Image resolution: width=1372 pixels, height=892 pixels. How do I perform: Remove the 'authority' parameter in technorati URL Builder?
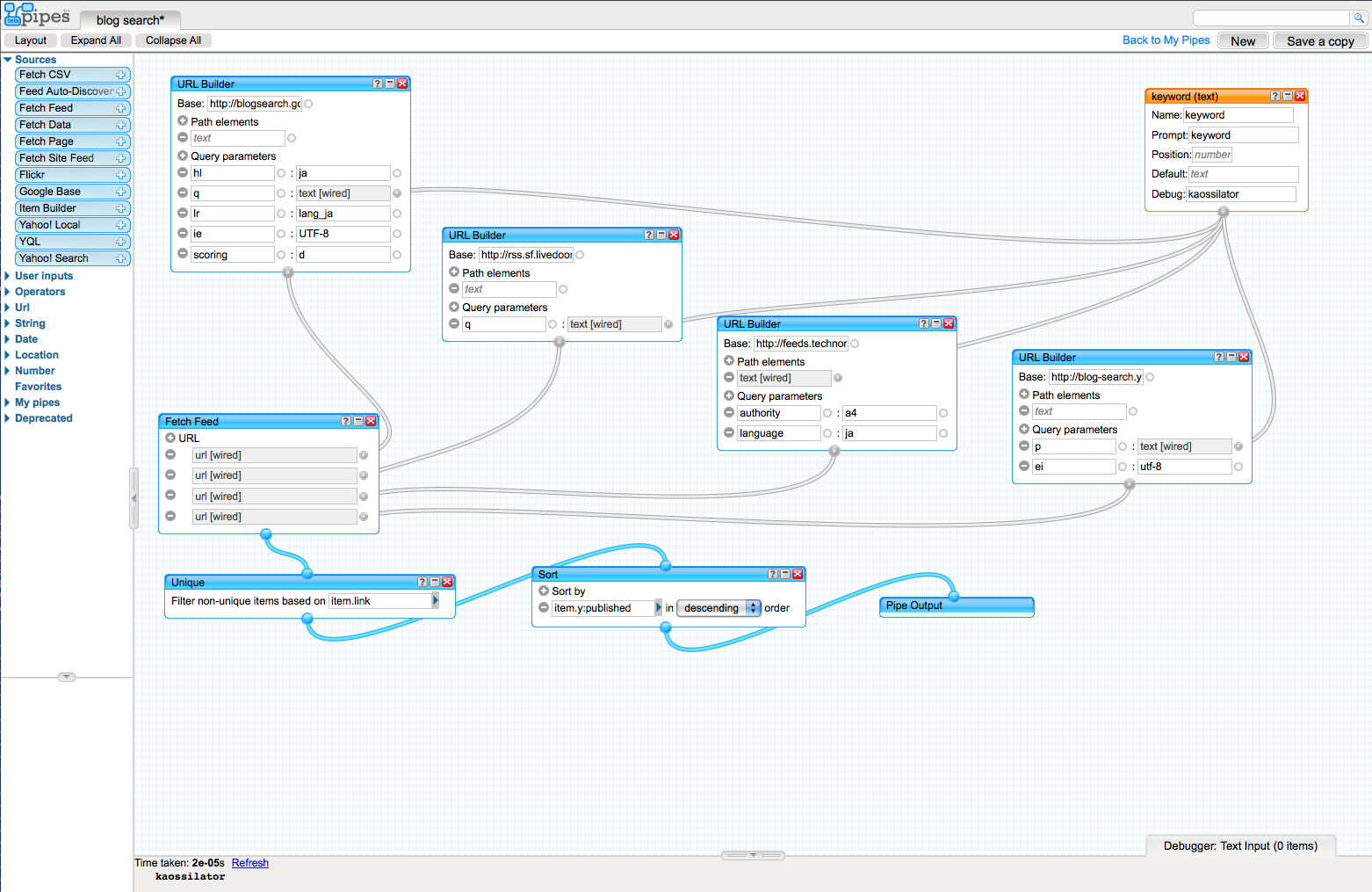point(729,412)
